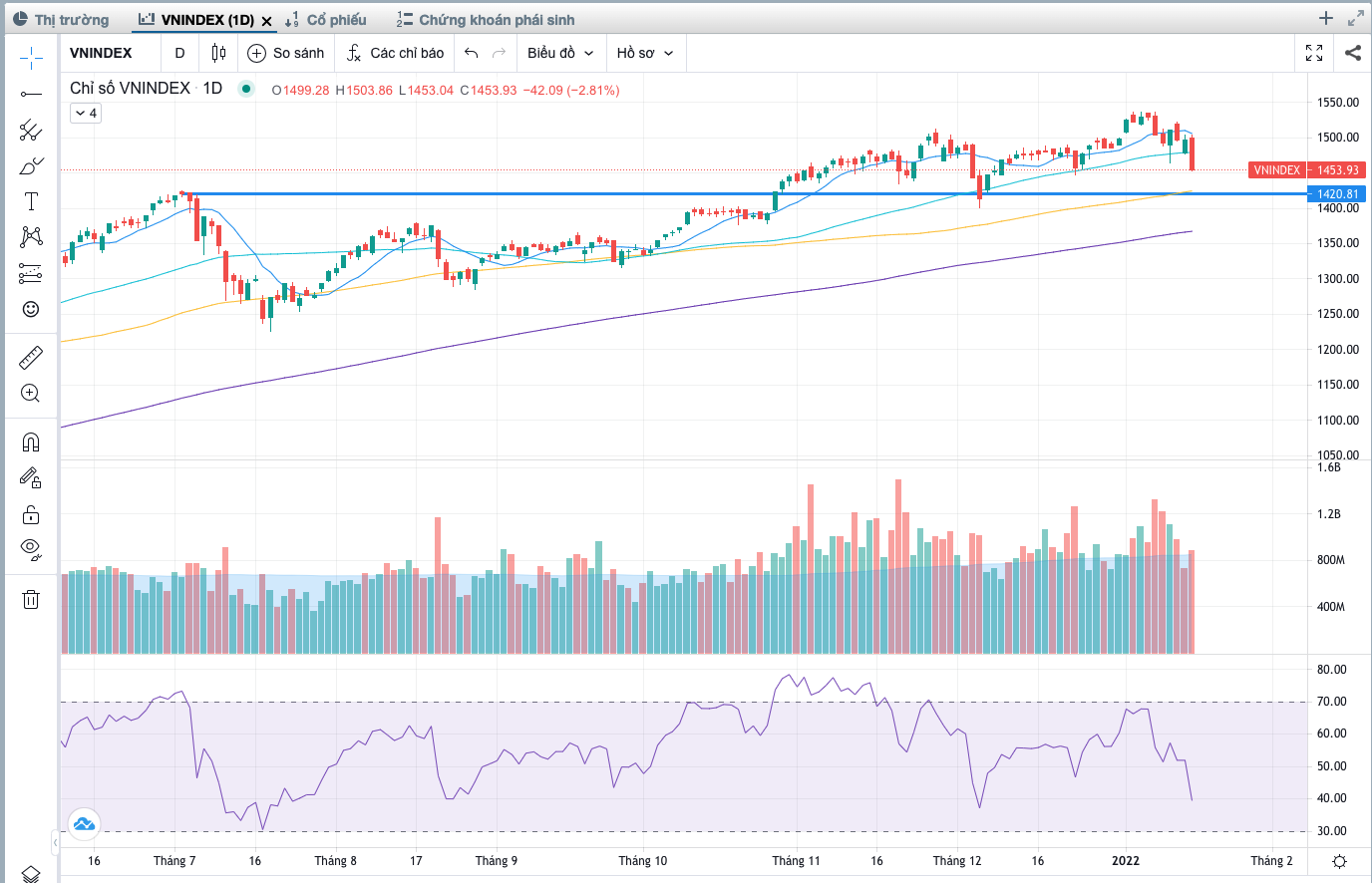Click the blue cloud chart logo button
Screen dimensions: 1372x883
pyautogui.click(x=84, y=823)
